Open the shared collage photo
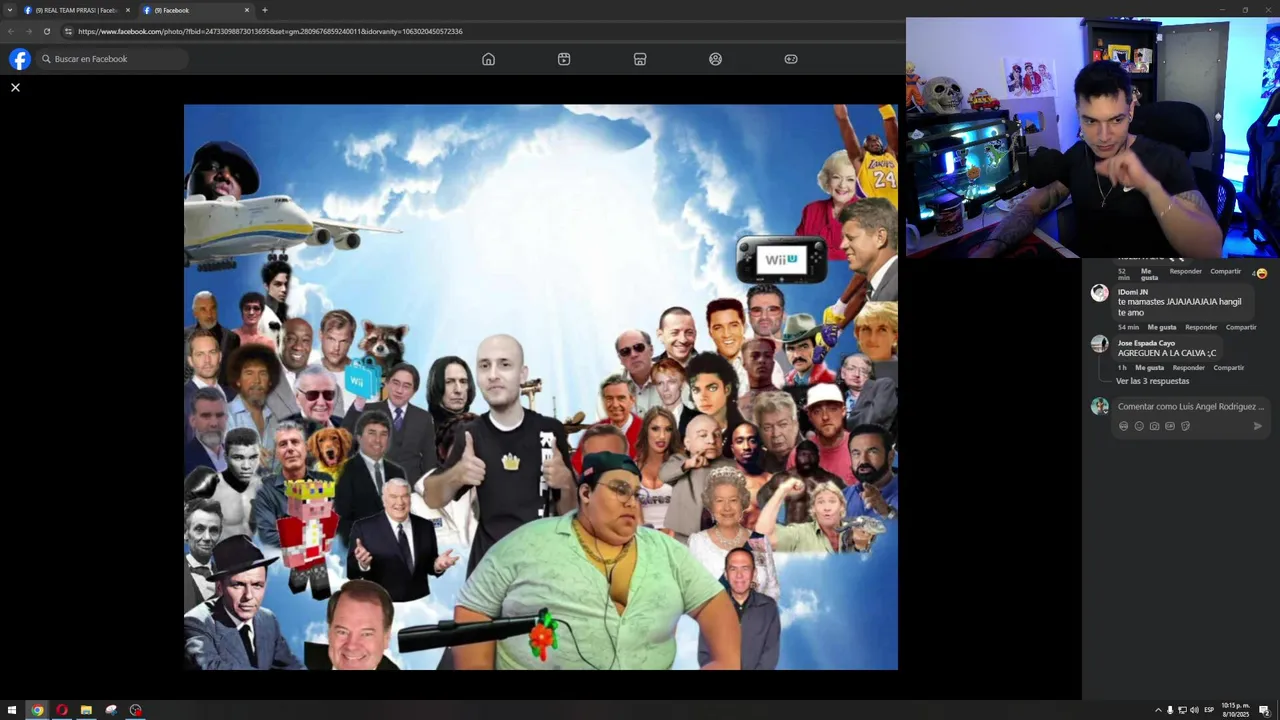The width and height of the screenshot is (1280, 720). click(x=541, y=387)
